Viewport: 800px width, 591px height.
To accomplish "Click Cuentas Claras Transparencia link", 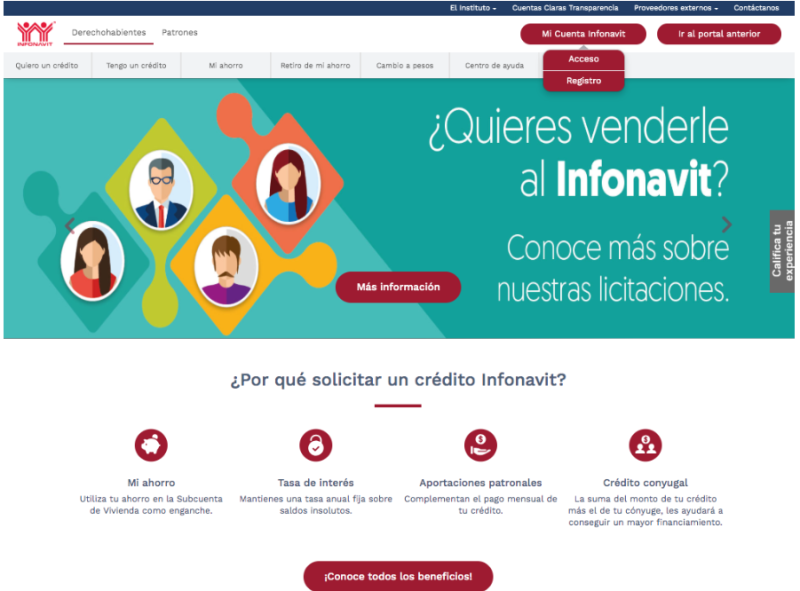I will (x=565, y=8).
